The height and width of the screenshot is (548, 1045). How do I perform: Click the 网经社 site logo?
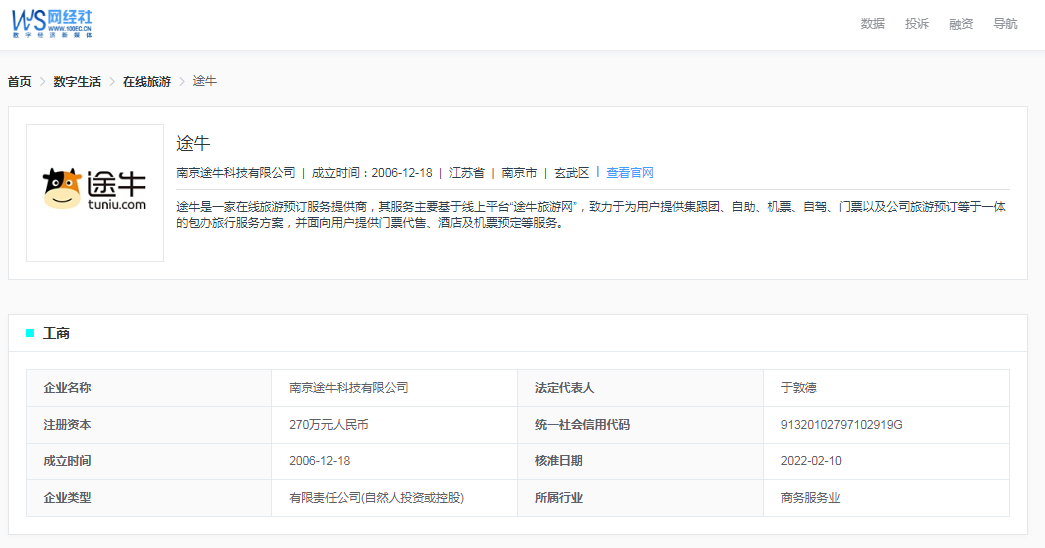point(52,22)
